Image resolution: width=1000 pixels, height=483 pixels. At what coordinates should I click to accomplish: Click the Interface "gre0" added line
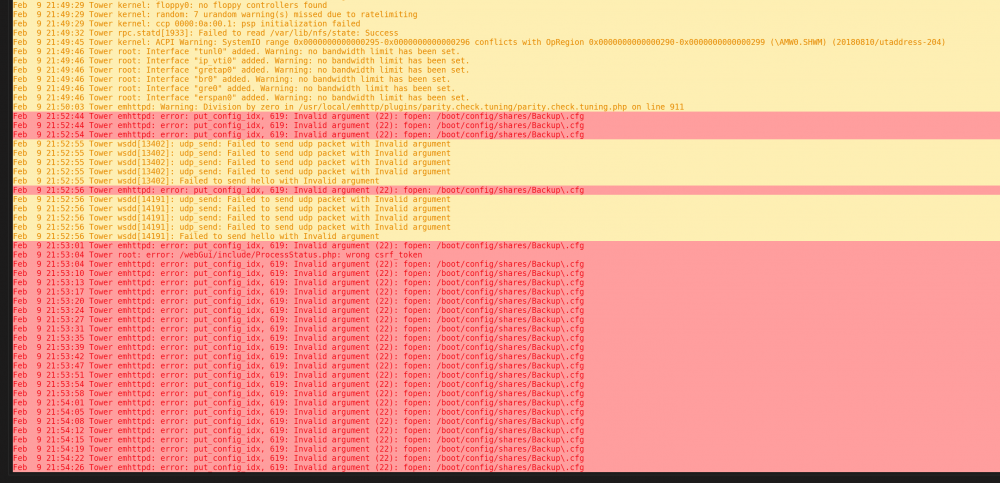pyautogui.click(x=234, y=88)
